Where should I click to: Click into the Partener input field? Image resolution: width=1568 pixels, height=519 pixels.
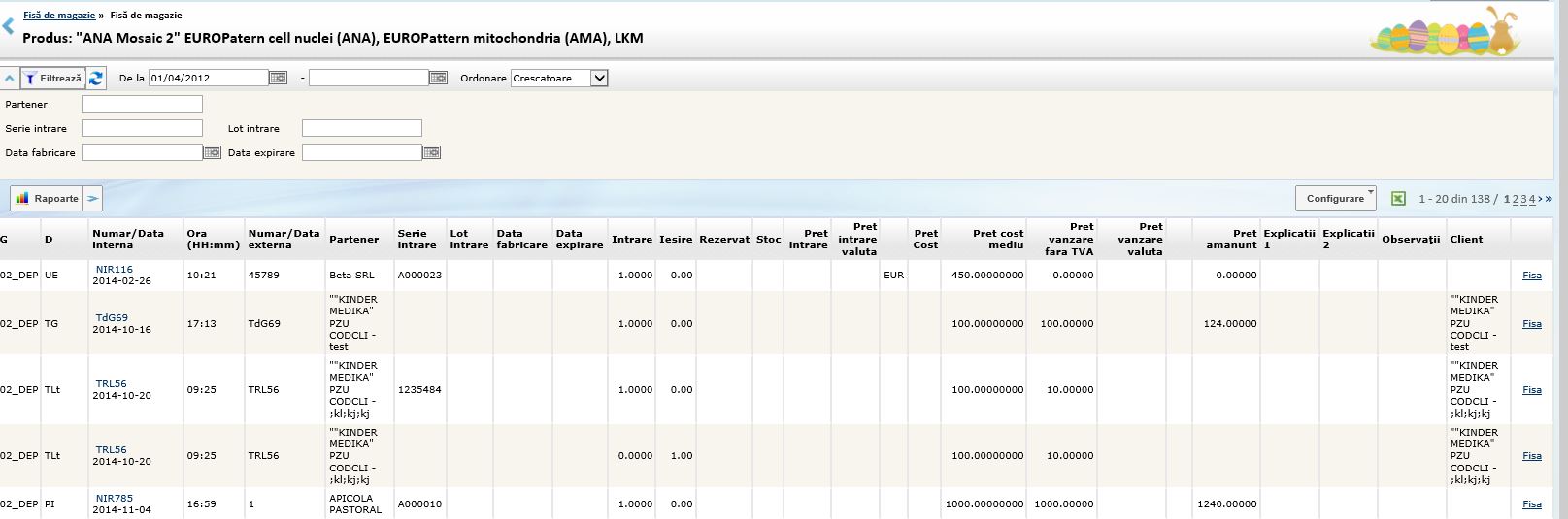point(142,104)
